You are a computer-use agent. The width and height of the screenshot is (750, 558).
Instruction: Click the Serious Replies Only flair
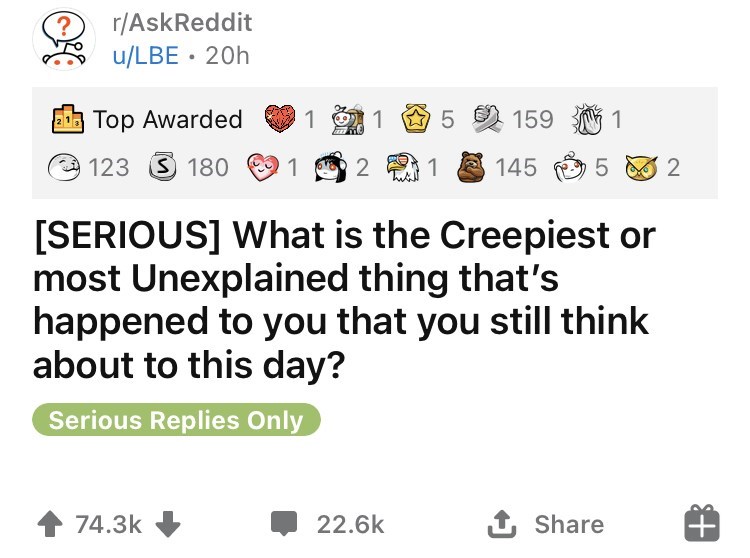pyautogui.click(x=176, y=420)
